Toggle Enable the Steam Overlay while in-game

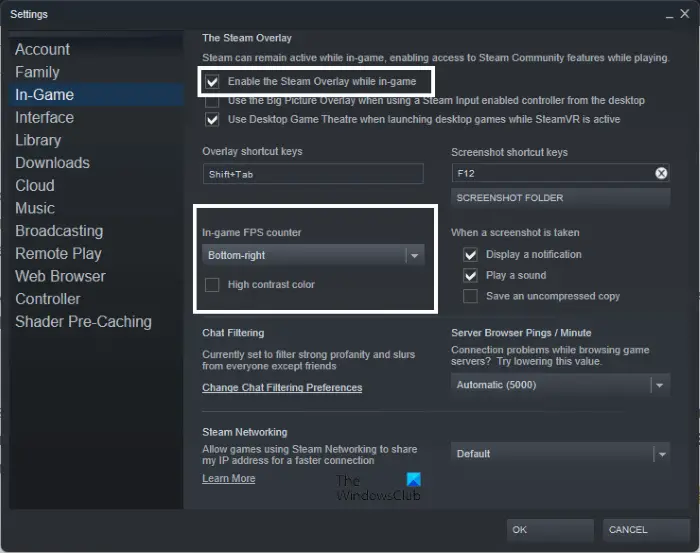coord(212,82)
